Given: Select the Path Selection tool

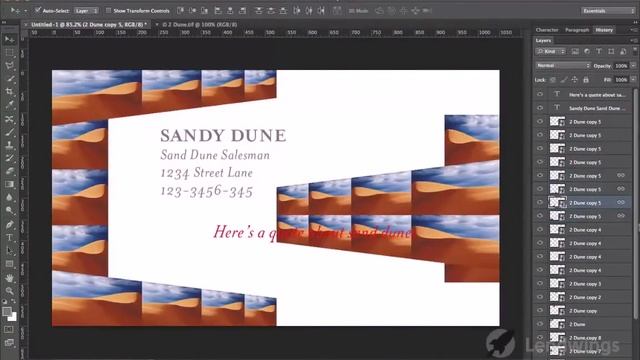Looking at the screenshot, I should click(x=9, y=251).
